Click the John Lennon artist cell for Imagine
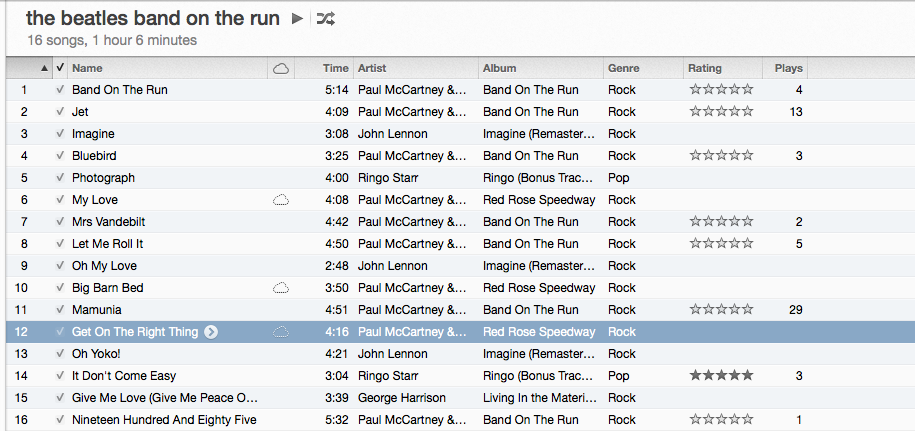 click(x=392, y=134)
